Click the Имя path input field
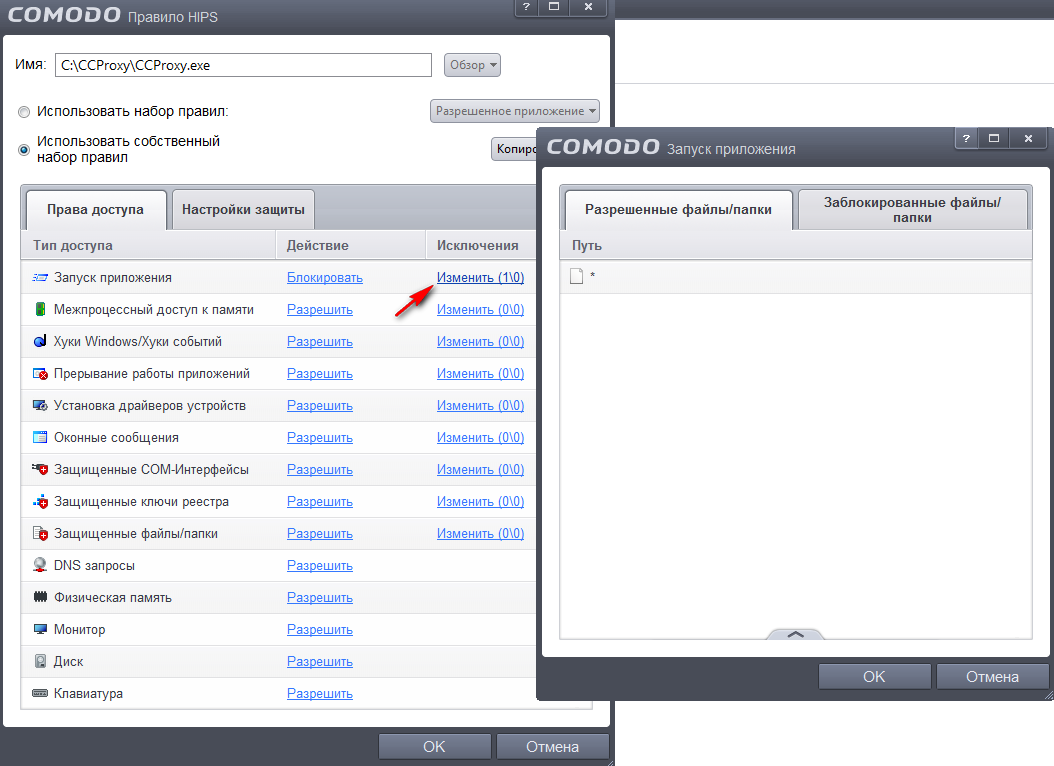Screen dimensions: 1054x766 [243, 65]
